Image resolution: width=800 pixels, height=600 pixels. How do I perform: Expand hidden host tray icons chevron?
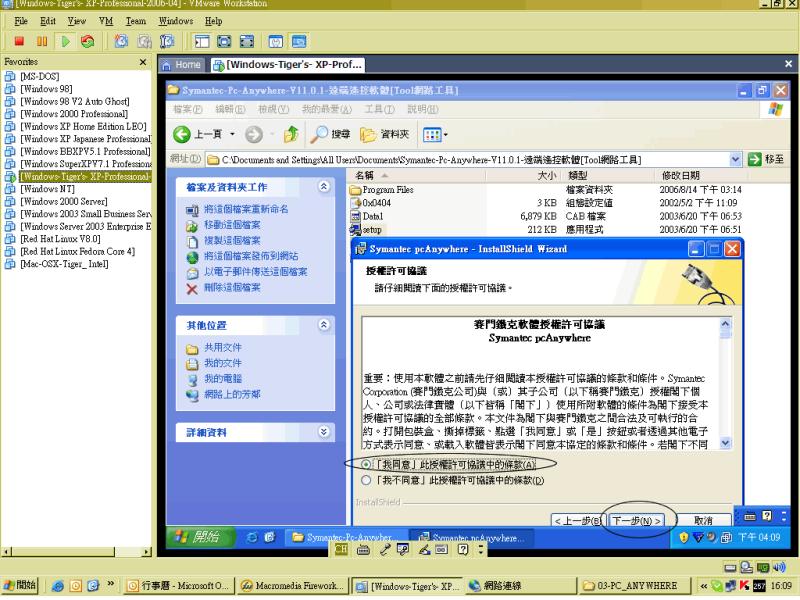[704, 586]
